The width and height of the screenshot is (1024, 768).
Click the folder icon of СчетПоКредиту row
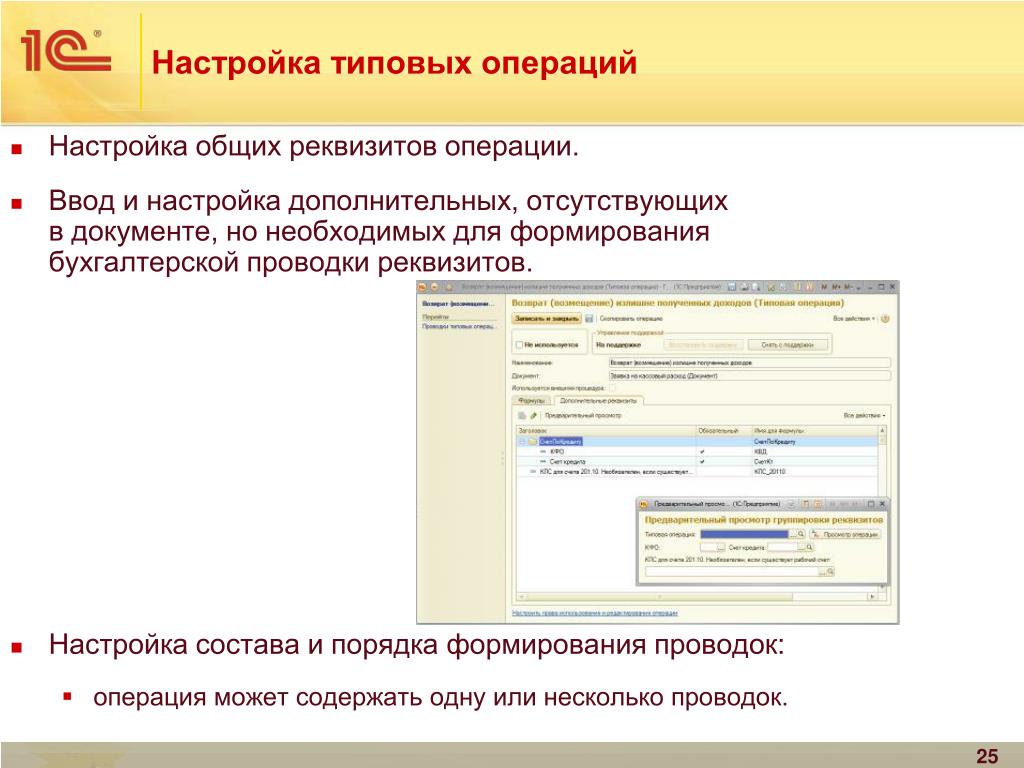click(x=532, y=441)
